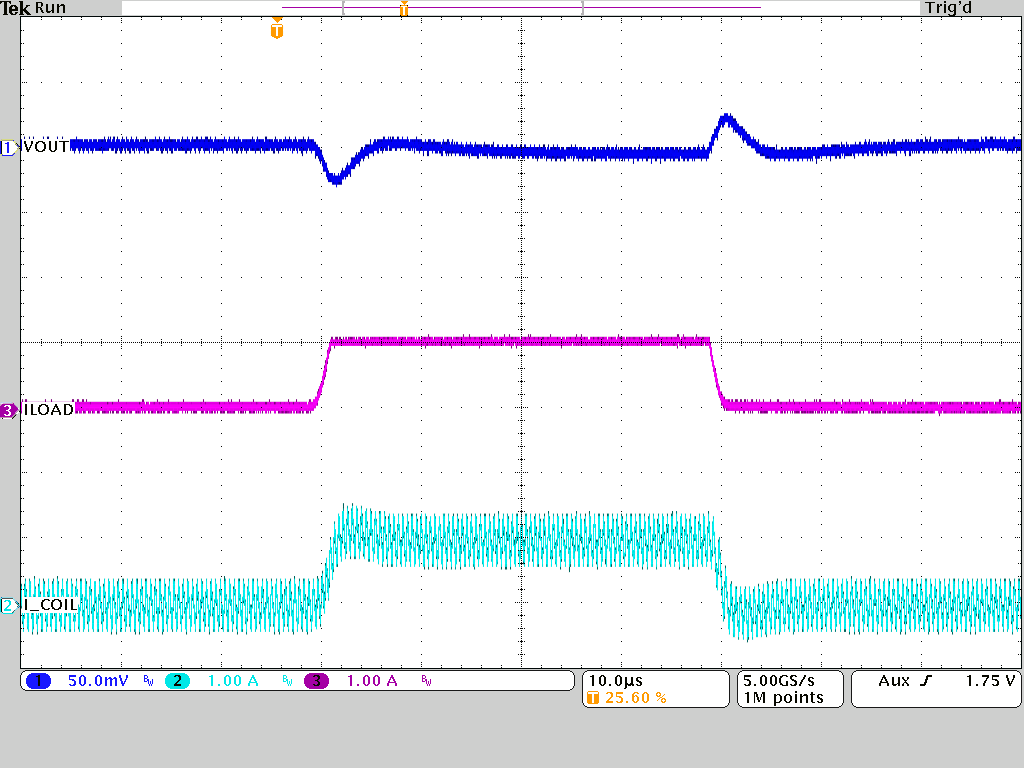Click the Trig'd trigger status indicator

(947, 8)
